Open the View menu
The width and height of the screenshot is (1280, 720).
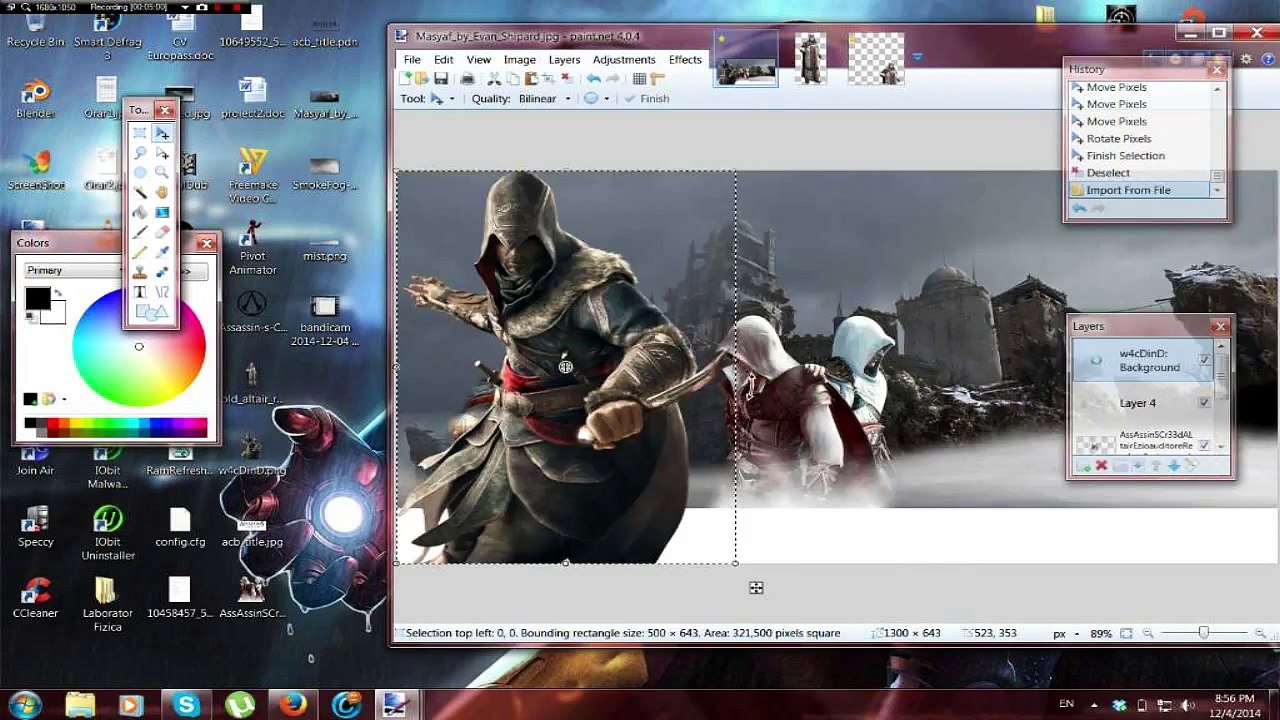(479, 60)
